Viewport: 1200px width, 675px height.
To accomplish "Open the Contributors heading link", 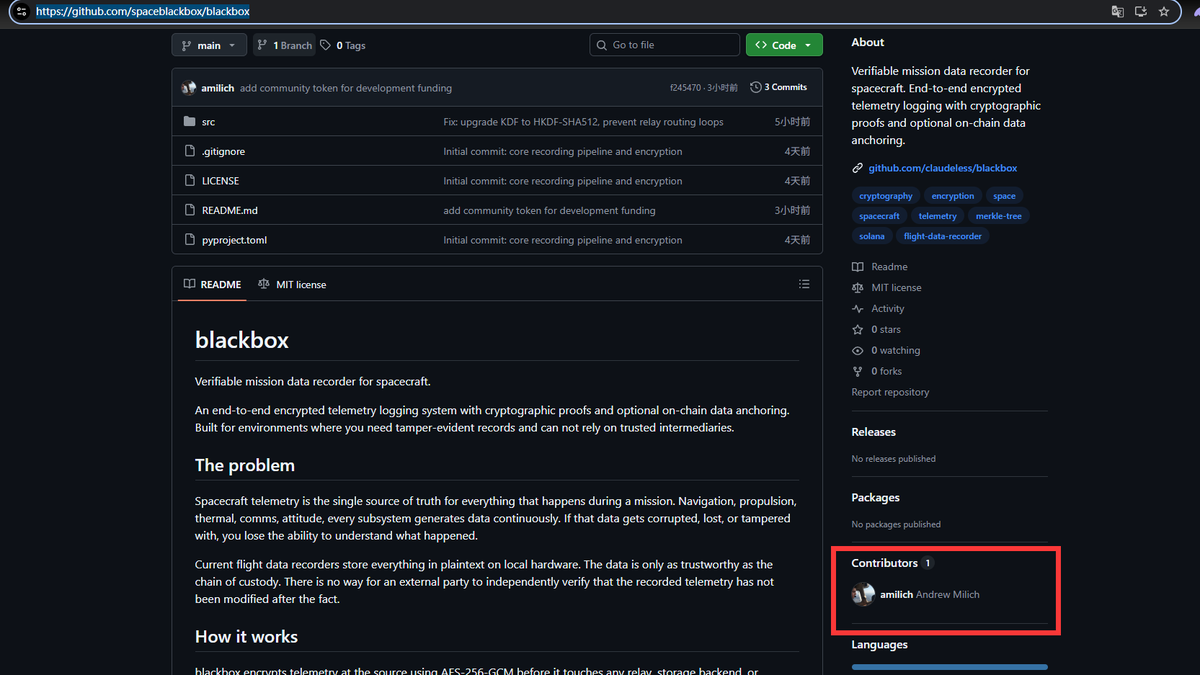I will click(892, 563).
